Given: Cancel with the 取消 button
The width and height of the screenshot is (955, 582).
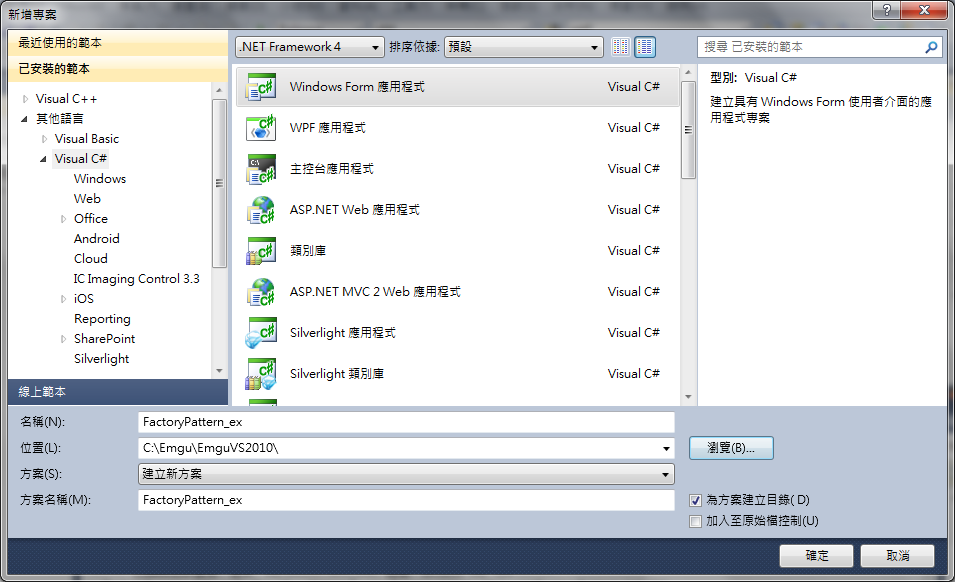Looking at the screenshot, I should click(897, 556).
